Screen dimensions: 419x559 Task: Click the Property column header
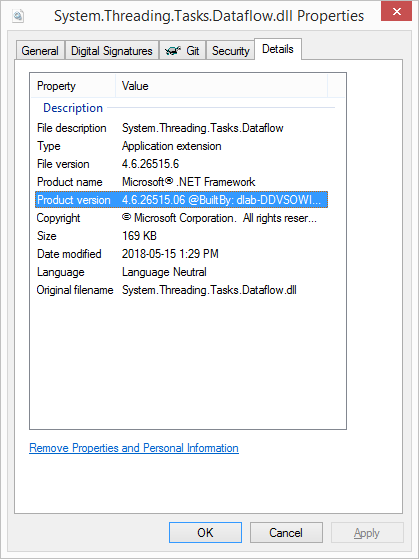point(73,86)
